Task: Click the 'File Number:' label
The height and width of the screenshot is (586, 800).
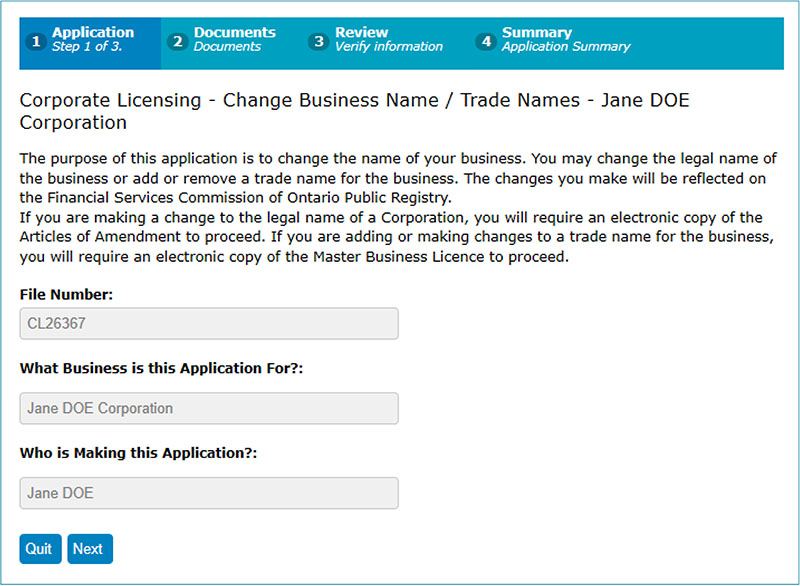Action: pyautogui.click(x=67, y=295)
